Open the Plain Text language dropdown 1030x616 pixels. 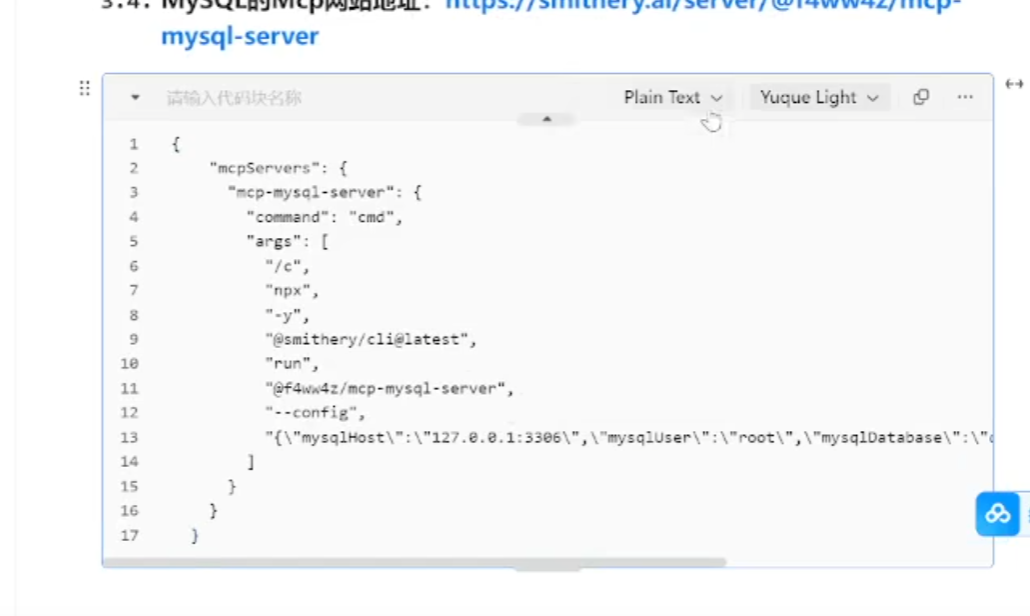(x=673, y=97)
